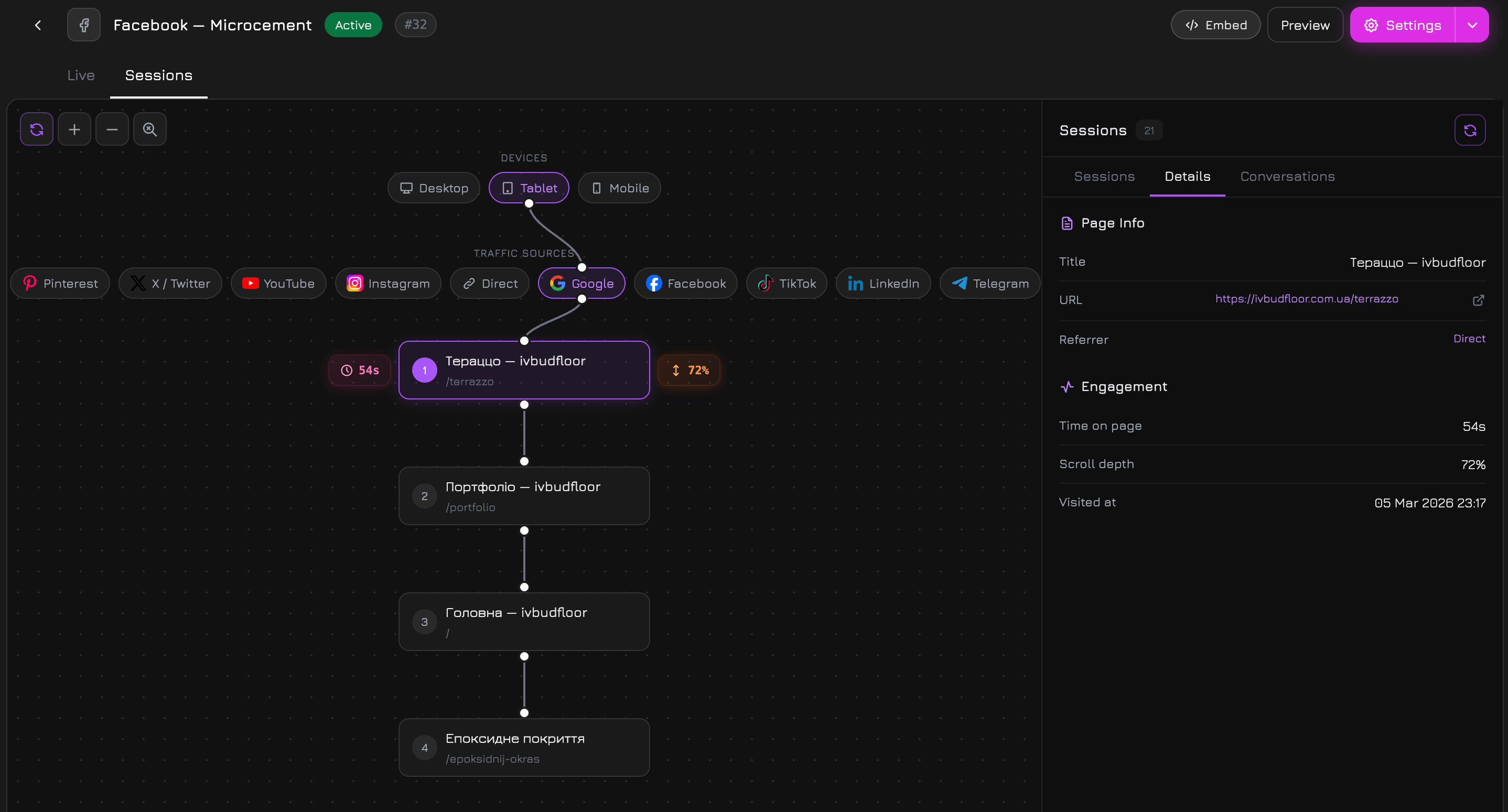Zoom in on the flow canvas
Screen dimensions: 1508x812
pyautogui.click(x=74, y=129)
